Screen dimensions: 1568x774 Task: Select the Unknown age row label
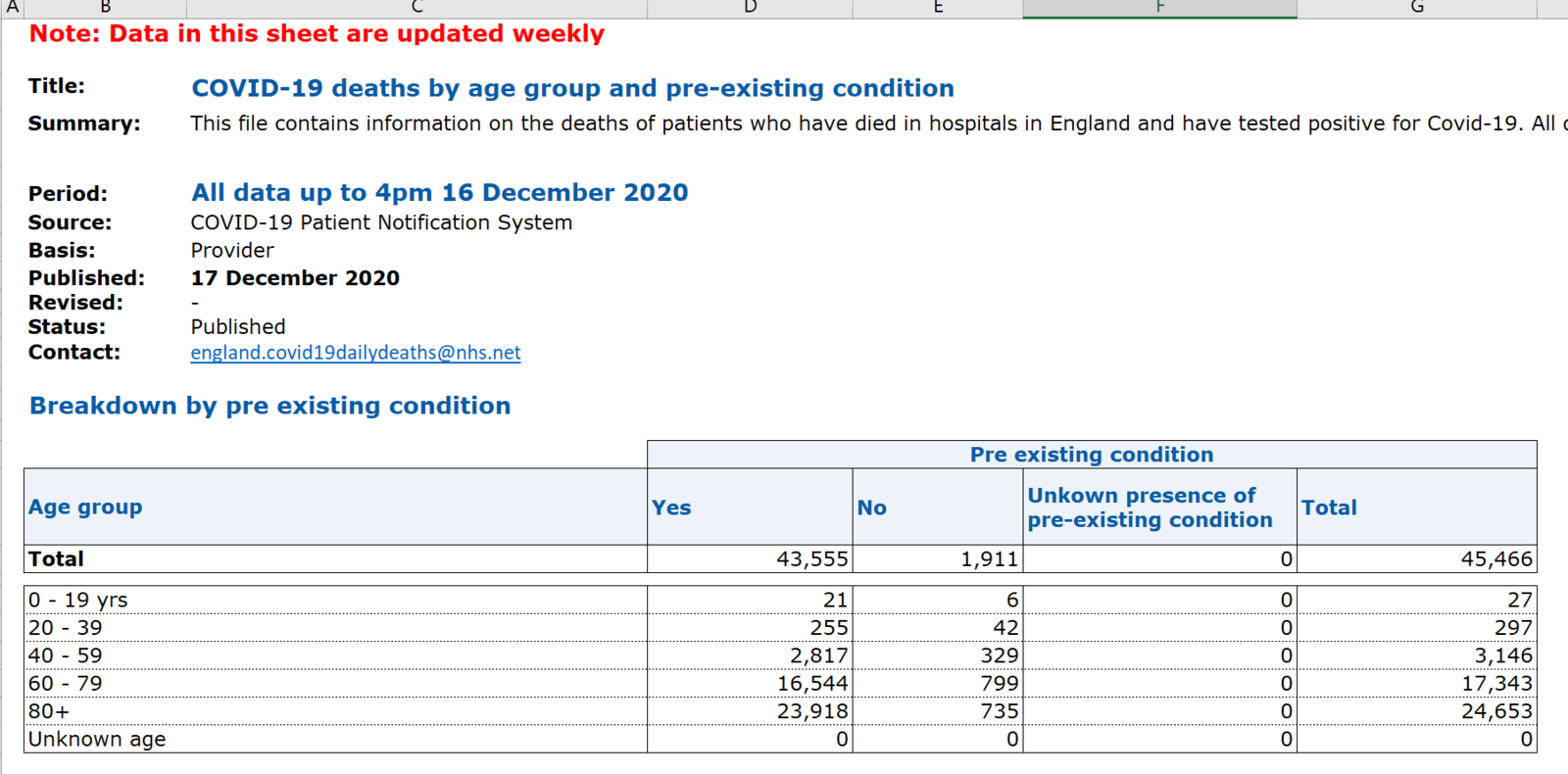(97, 740)
